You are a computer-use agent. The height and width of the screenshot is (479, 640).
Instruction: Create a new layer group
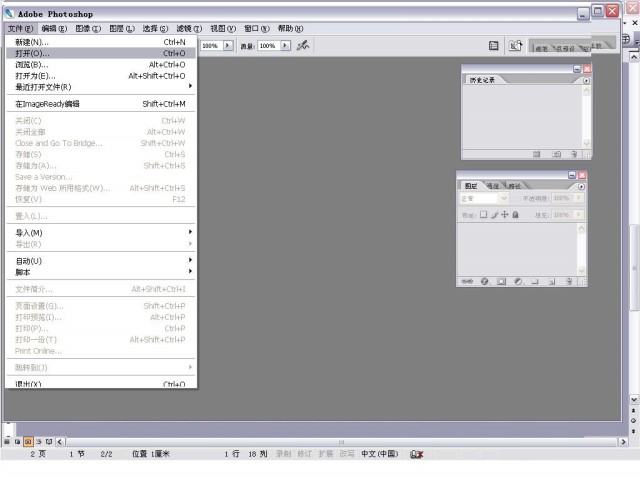535,282
